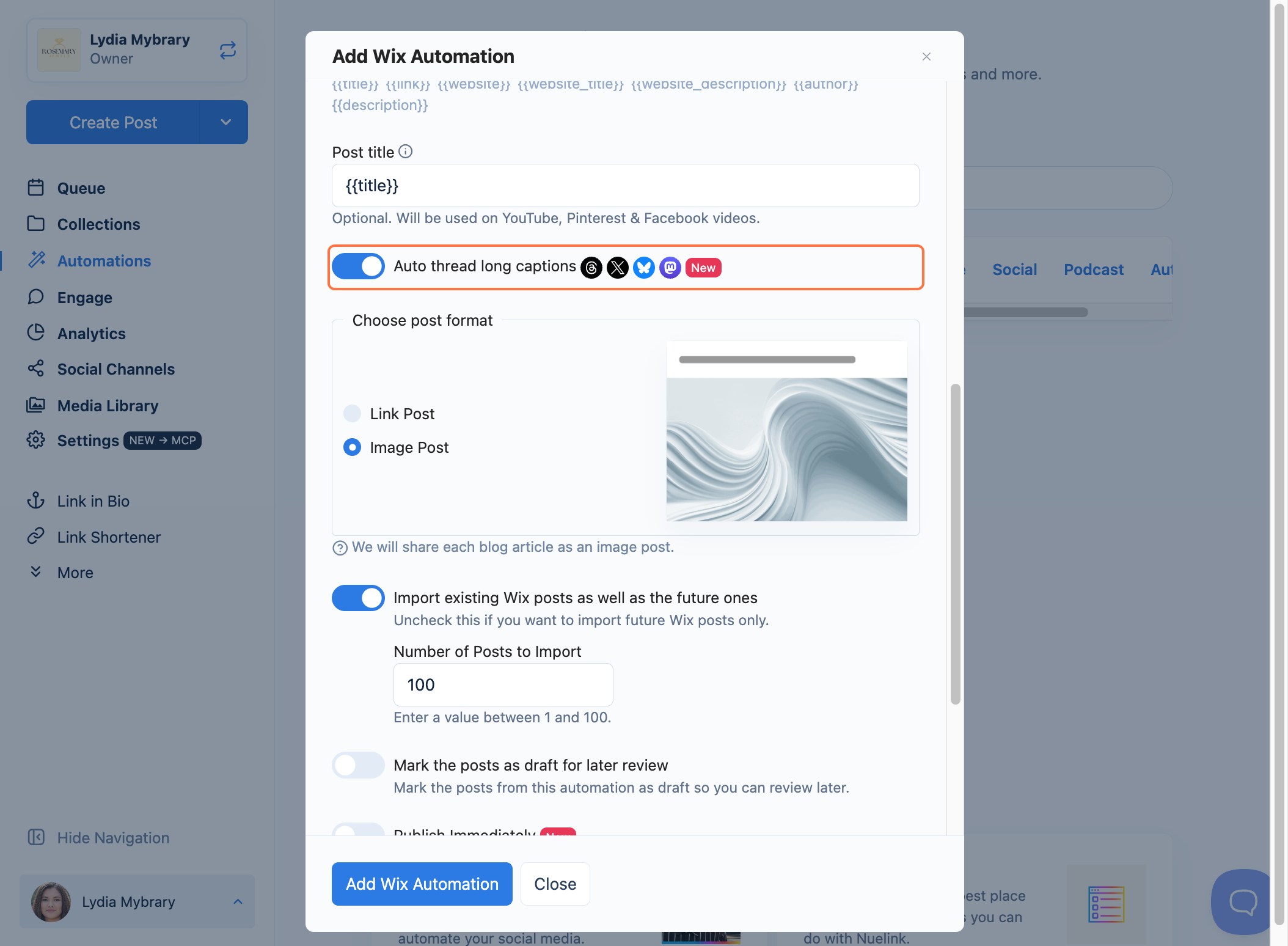This screenshot has height=946, width=1288.
Task: Click the help icon under post format
Action: pos(340,548)
